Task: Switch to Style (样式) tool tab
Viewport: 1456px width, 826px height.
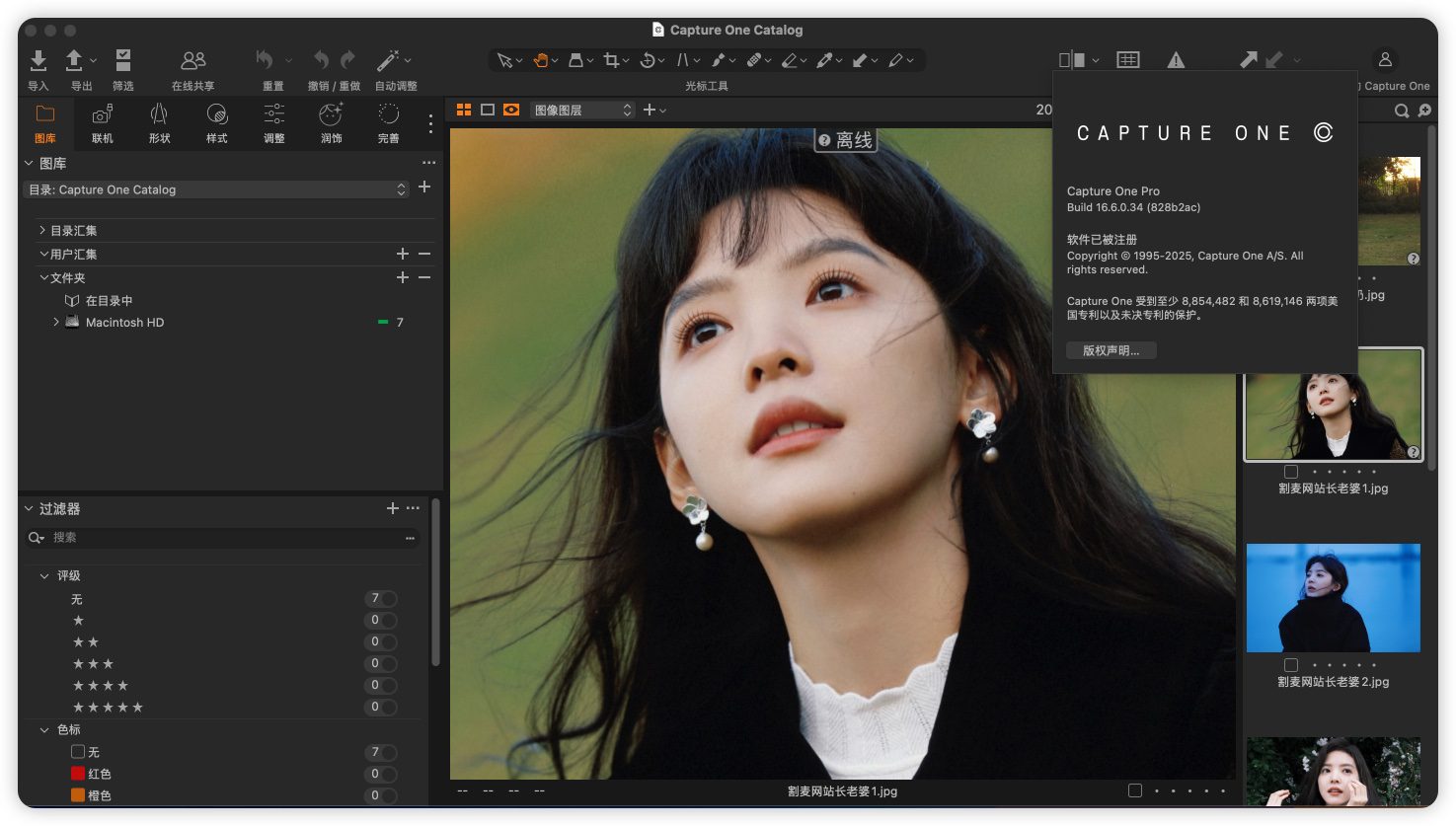Action: 217,123
